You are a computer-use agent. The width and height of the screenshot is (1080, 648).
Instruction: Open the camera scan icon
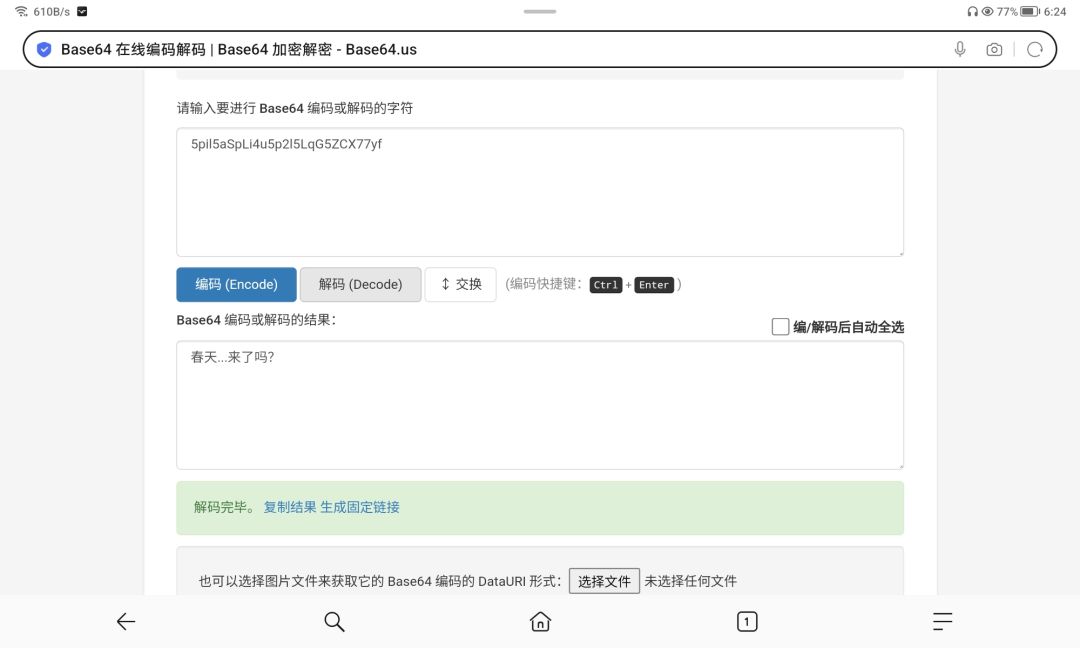tap(994, 50)
